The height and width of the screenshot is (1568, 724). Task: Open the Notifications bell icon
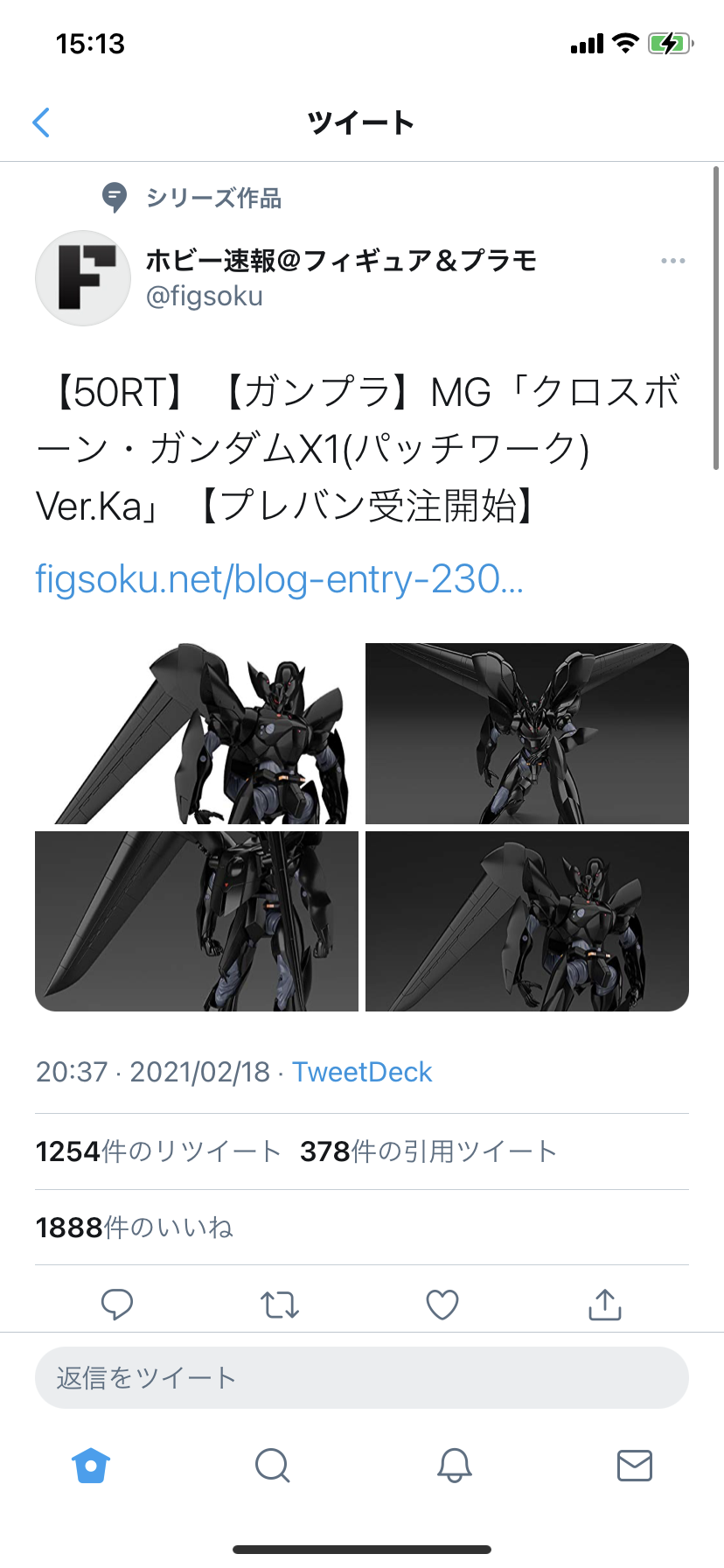pos(455,1465)
